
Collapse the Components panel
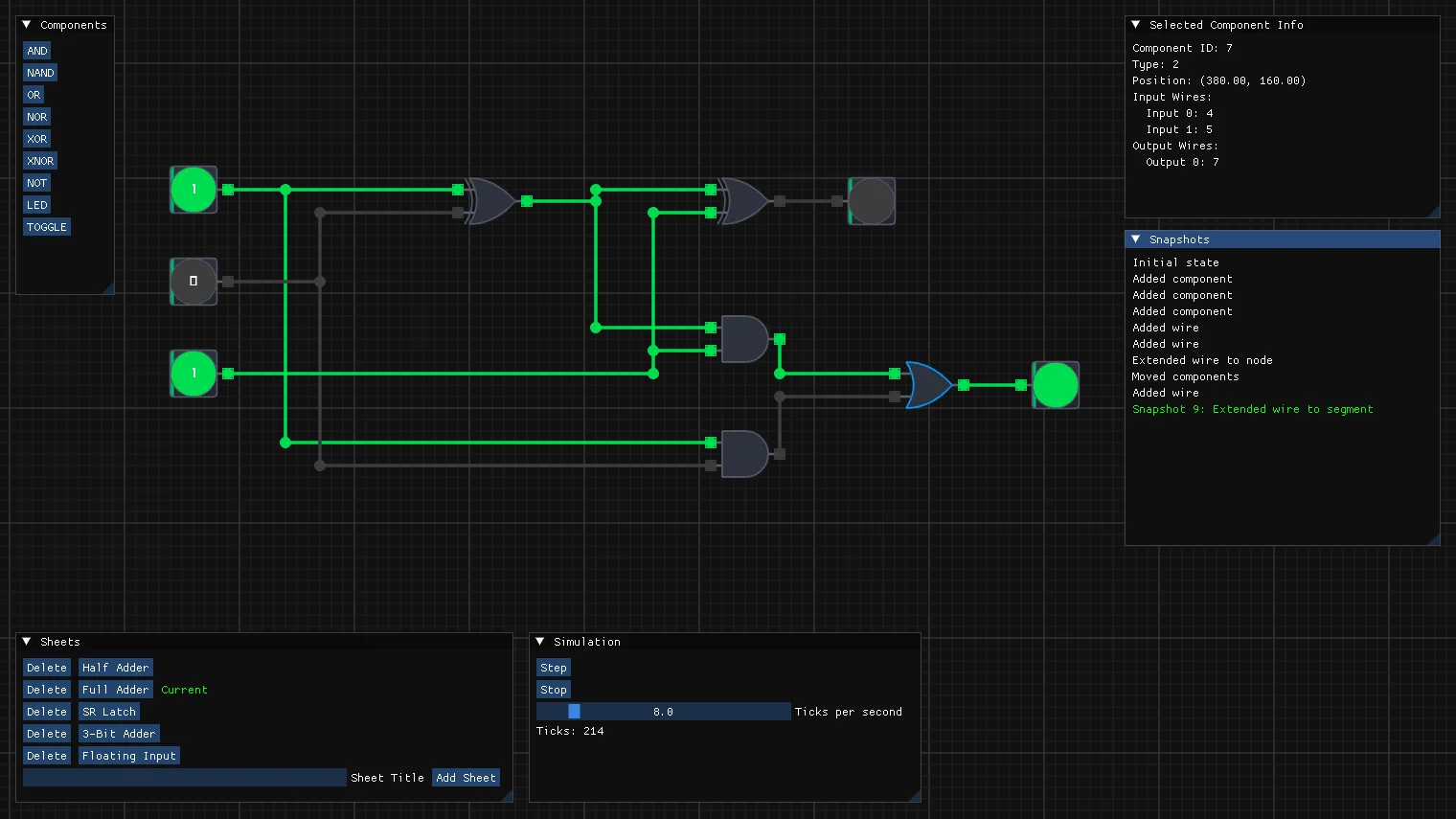pyautogui.click(x=27, y=25)
